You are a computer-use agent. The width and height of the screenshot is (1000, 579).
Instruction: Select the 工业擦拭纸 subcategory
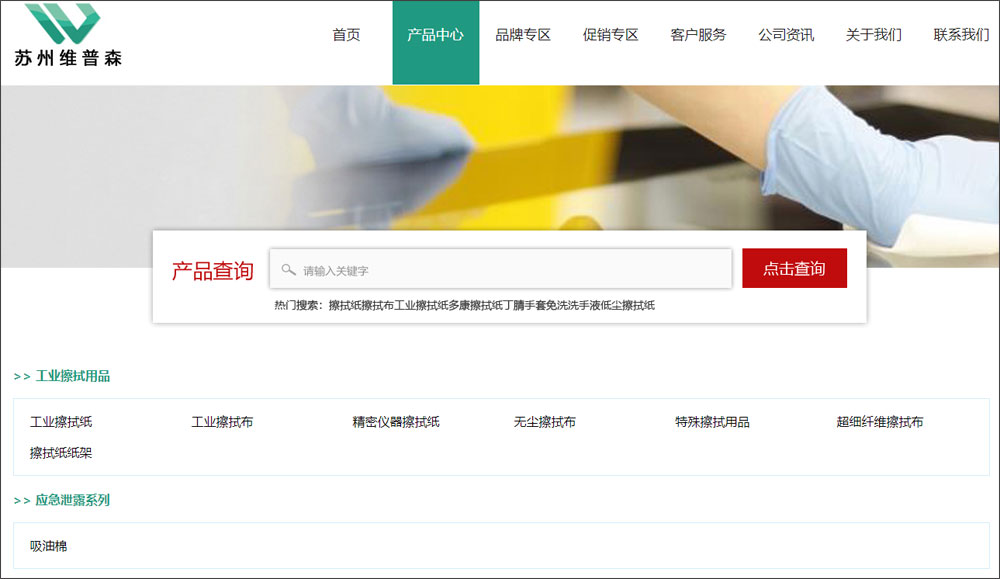click(x=61, y=422)
